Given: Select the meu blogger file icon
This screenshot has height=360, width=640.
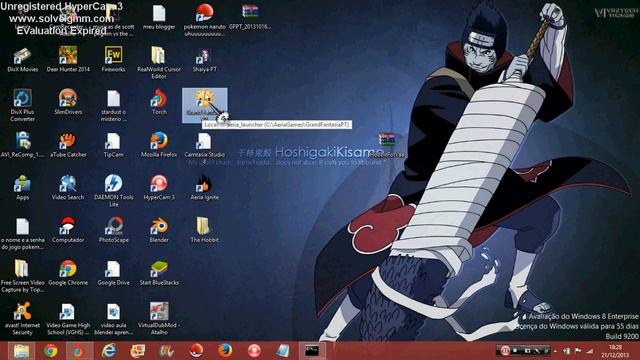Looking at the screenshot, I should (159, 17).
